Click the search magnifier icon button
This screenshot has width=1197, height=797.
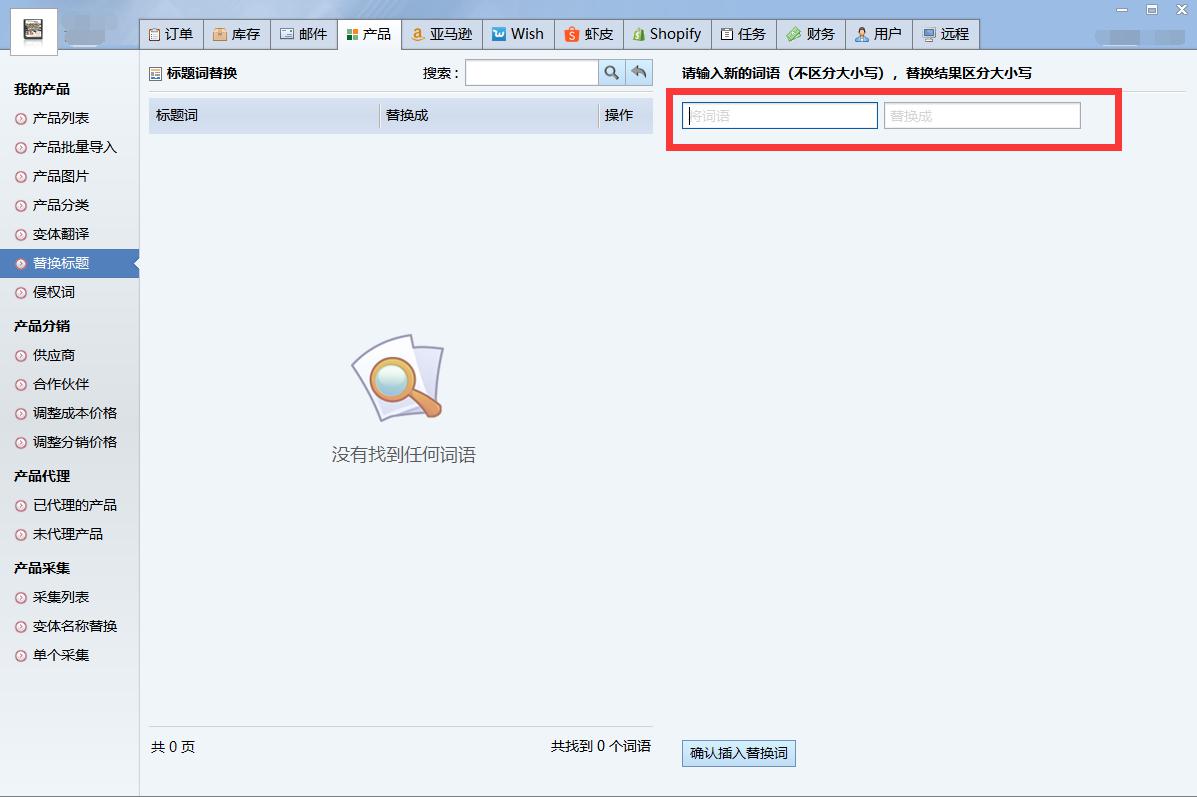point(611,73)
